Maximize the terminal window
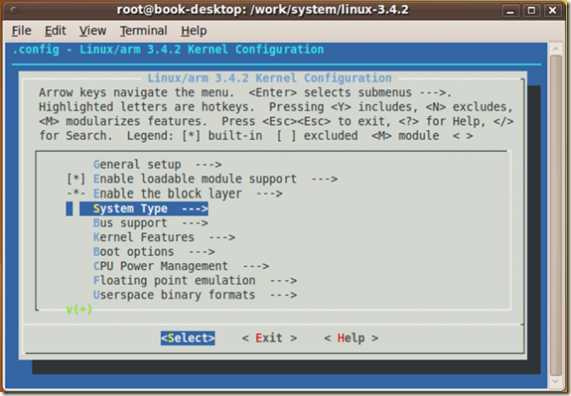Screen dimensions: 571x396 [531, 10]
